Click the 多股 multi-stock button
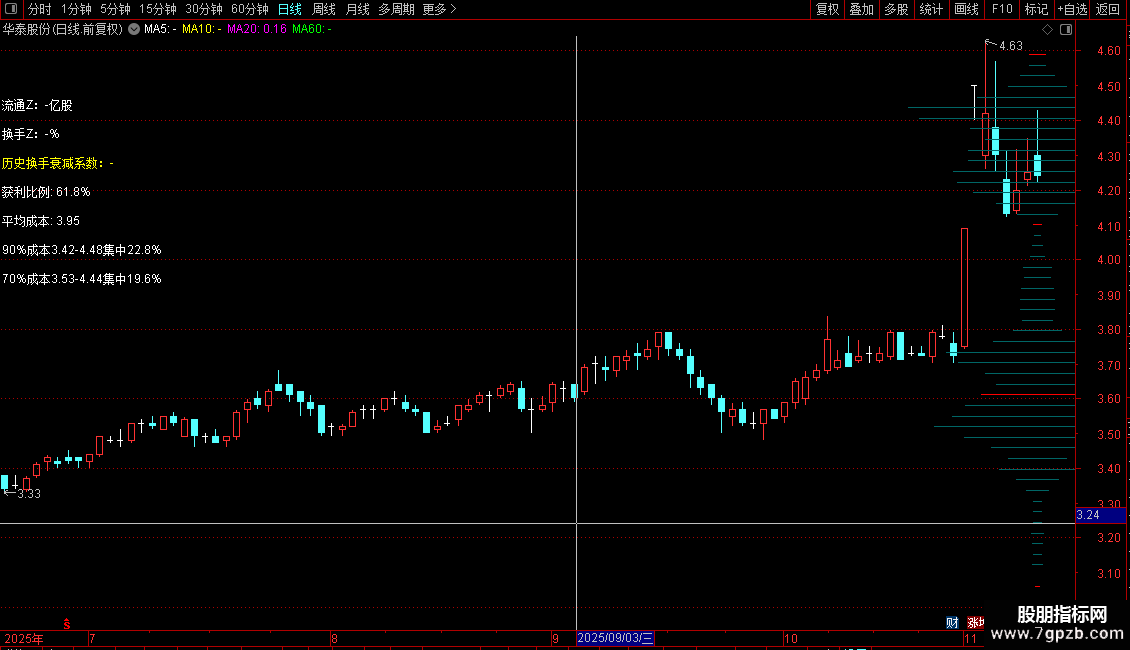 tap(897, 9)
